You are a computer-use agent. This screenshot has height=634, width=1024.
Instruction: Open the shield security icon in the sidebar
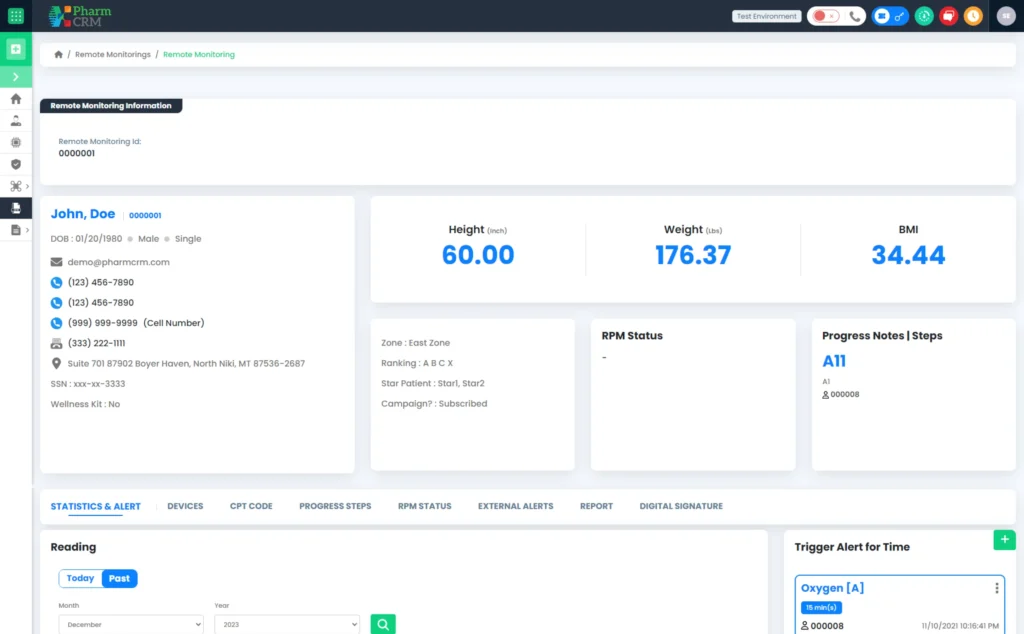15,164
